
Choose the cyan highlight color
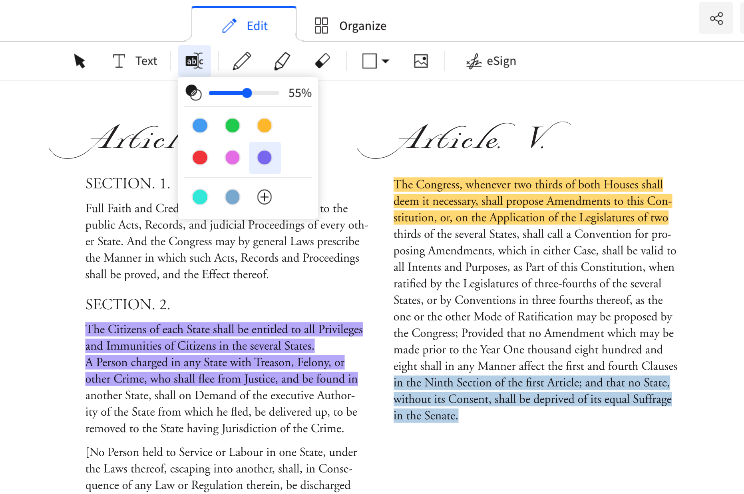click(x=200, y=197)
